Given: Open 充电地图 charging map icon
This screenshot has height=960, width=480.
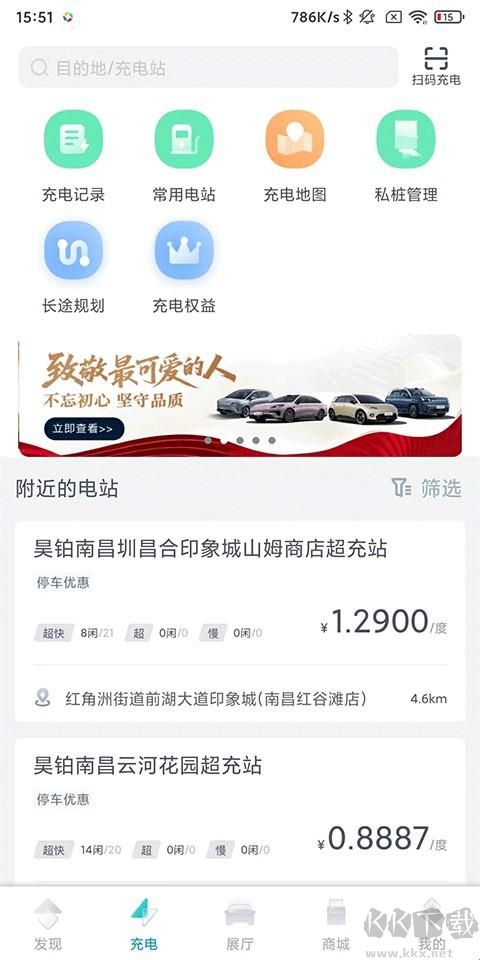Looking at the screenshot, I should tap(294, 139).
